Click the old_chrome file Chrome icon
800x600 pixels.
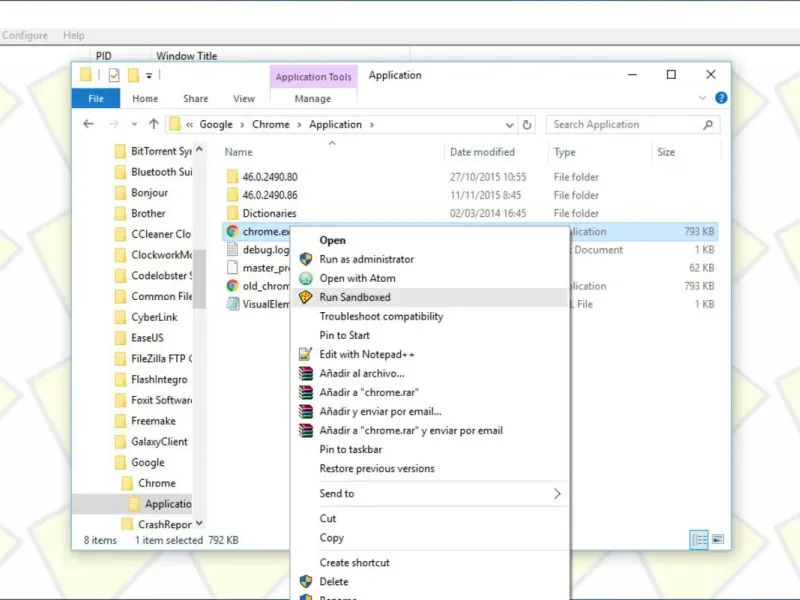point(232,286)
